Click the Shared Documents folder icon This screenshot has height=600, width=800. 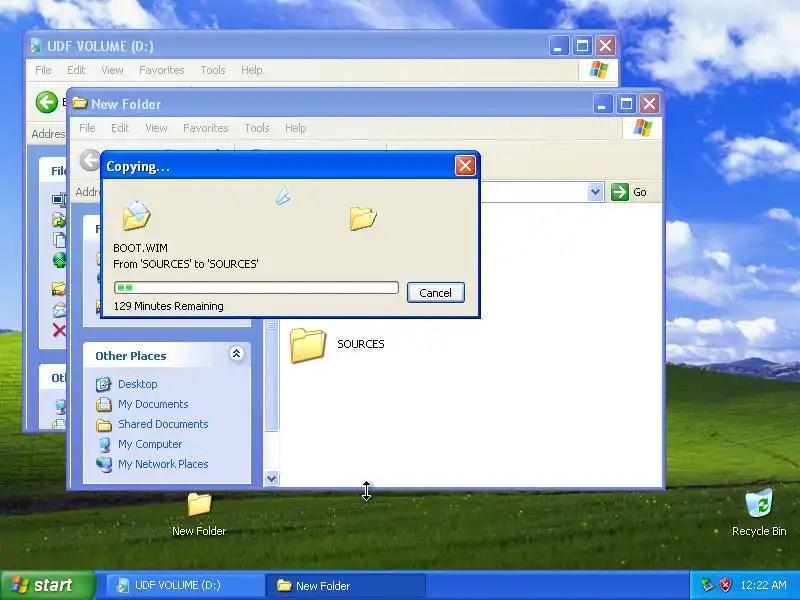coord(104,424)
